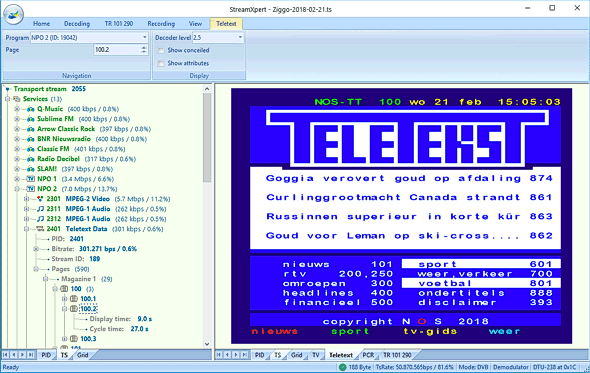Open the Program NPO 2 dropdown
590x373 pixels.
click(x=144, y=38)
